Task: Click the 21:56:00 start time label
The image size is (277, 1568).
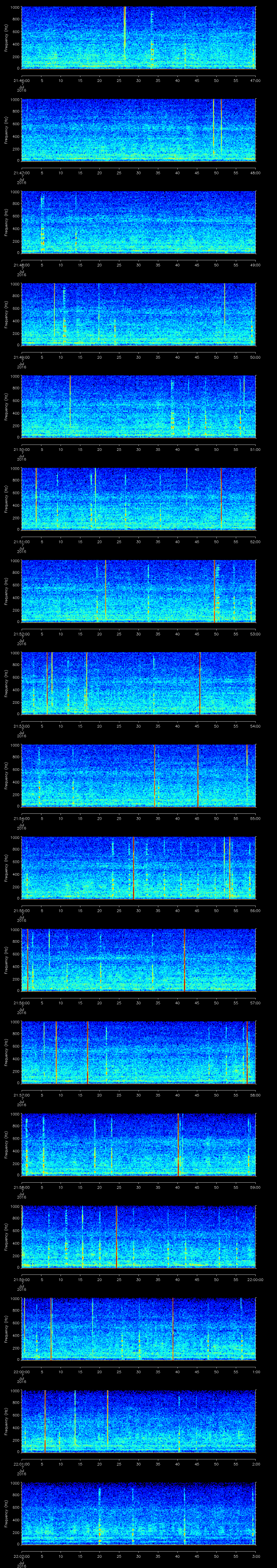Action: click(22, 1003)
